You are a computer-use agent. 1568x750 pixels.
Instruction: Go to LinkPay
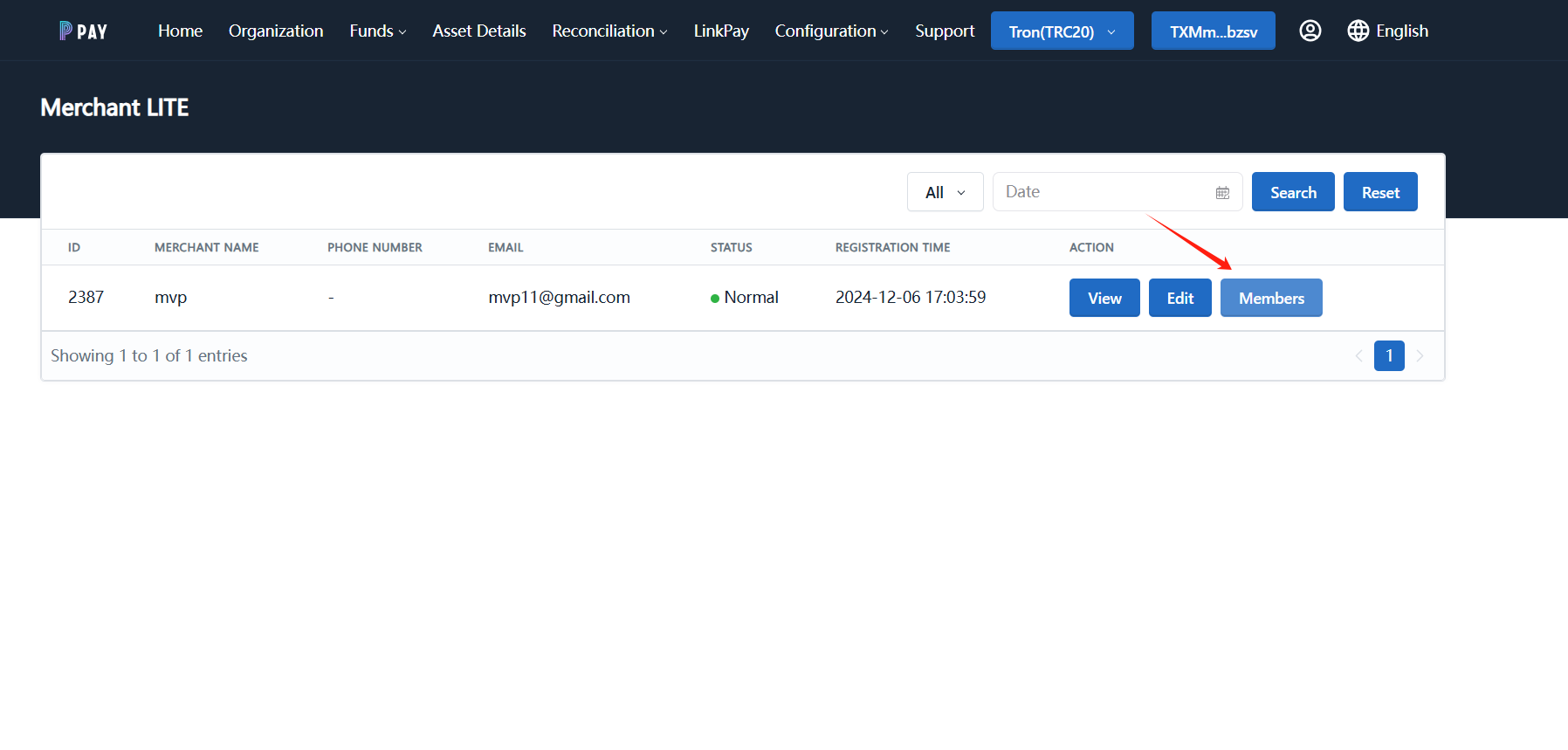tap(721, 31)
